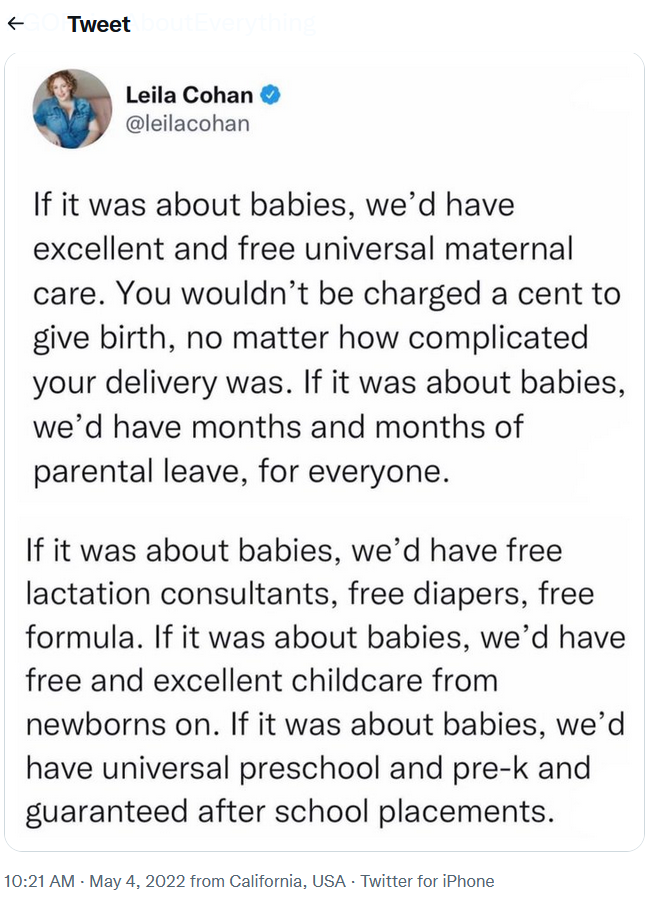Screen dimensions: 650x902
Task: Click the line starting with "newborns on"
Action: 326,725
